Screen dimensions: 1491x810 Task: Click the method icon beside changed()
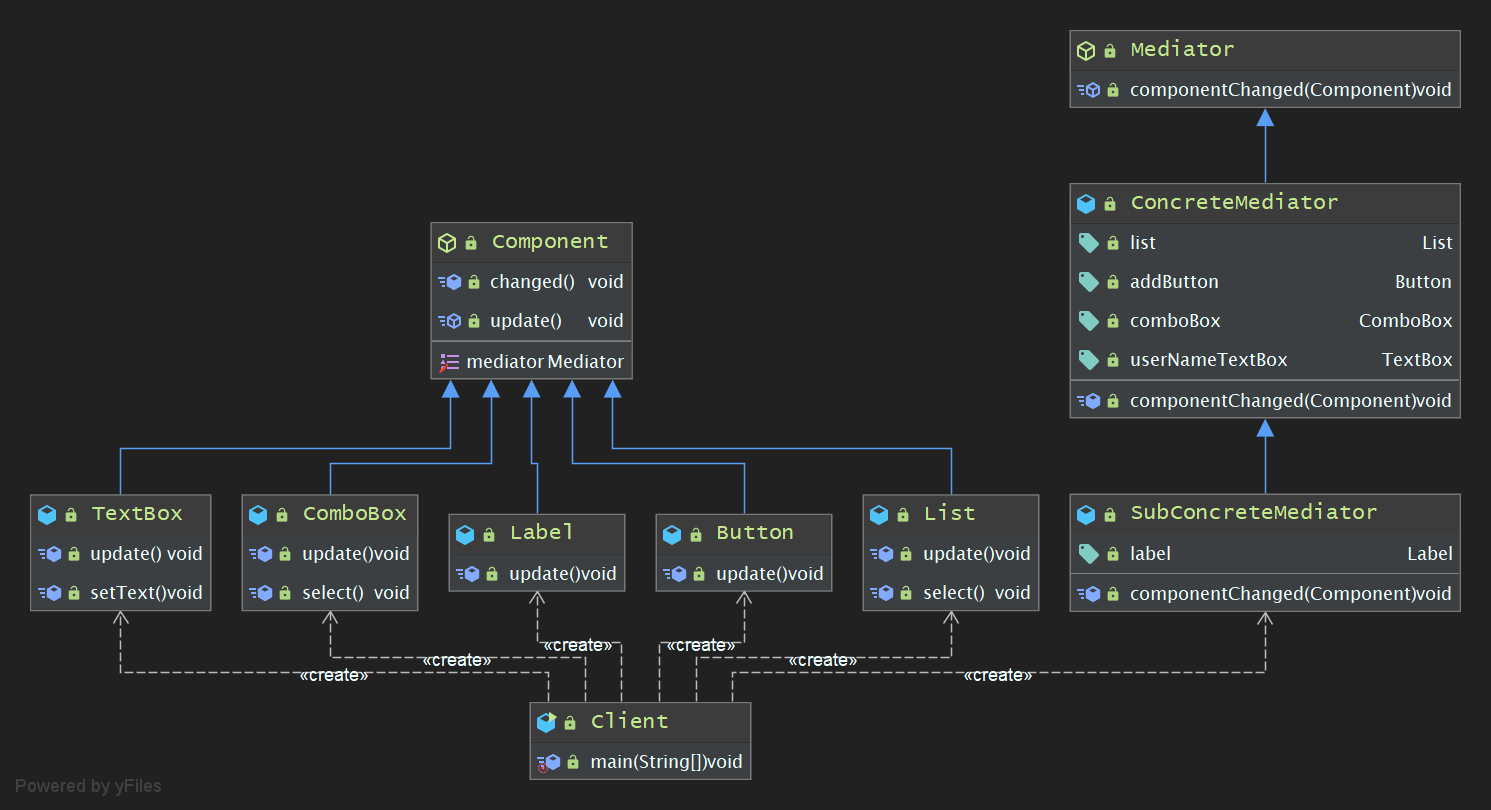click(x=450, y=282)
